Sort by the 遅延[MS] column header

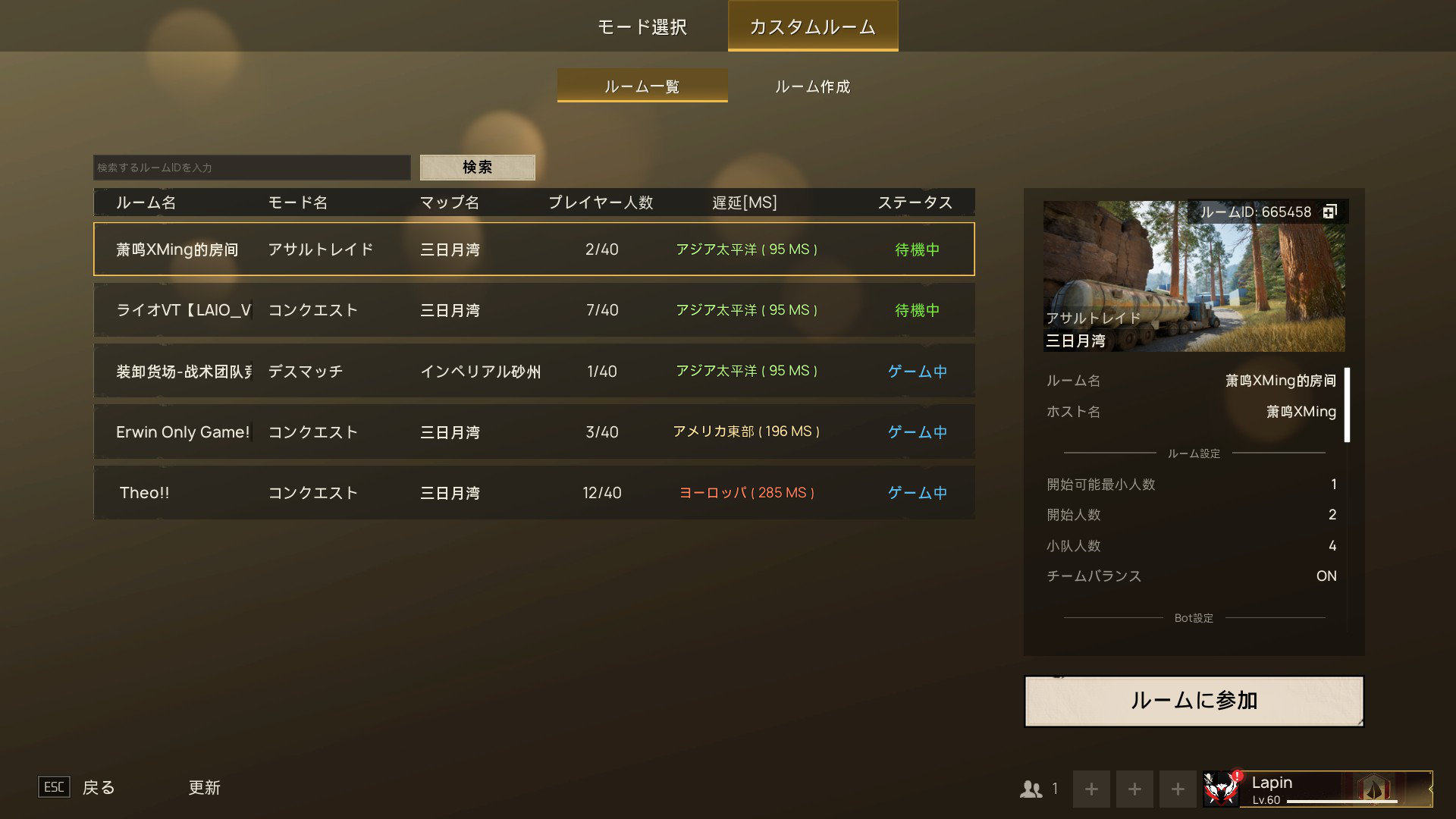(x=744, y=202)
